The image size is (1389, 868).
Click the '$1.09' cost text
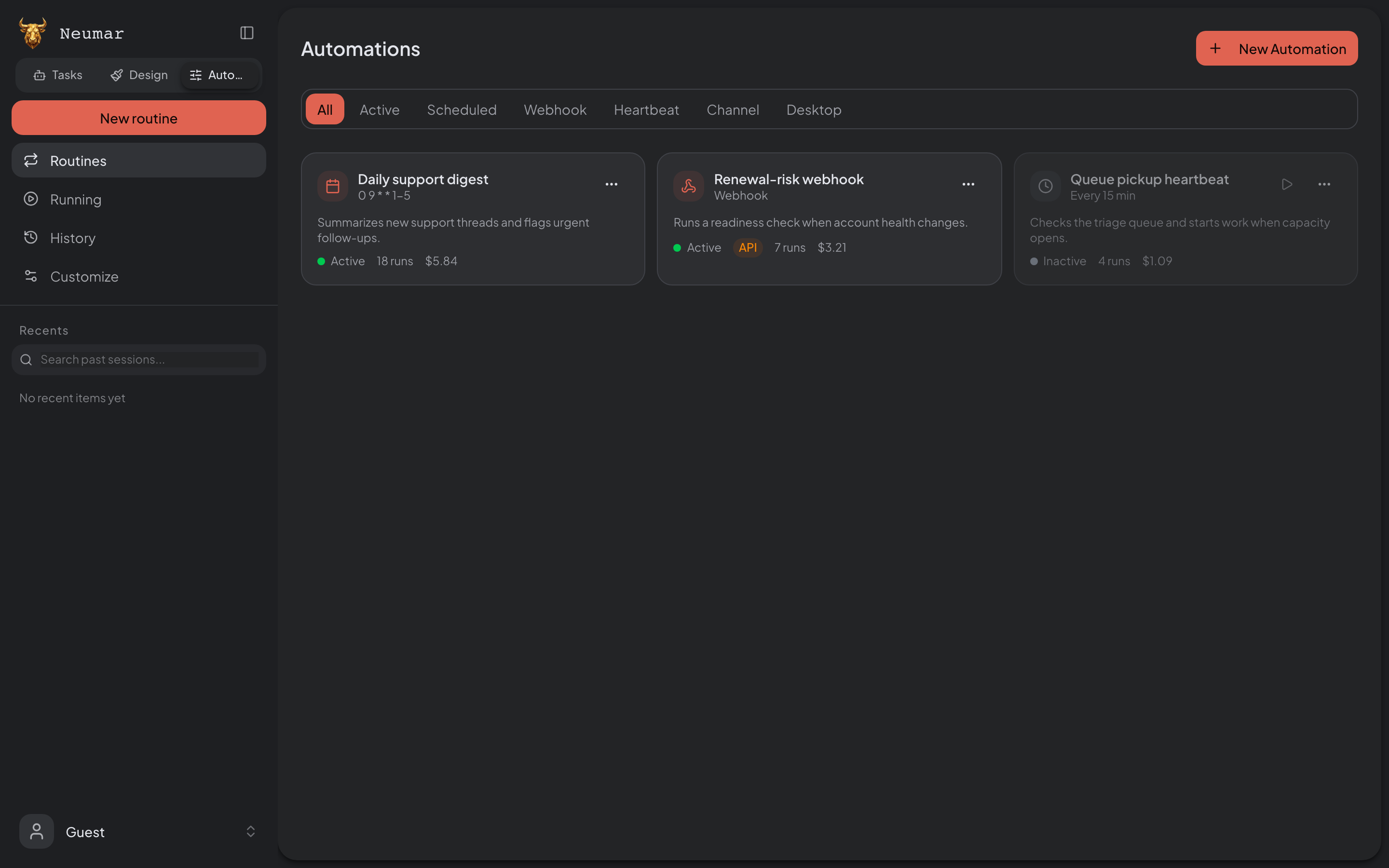tap(1157, 261)
